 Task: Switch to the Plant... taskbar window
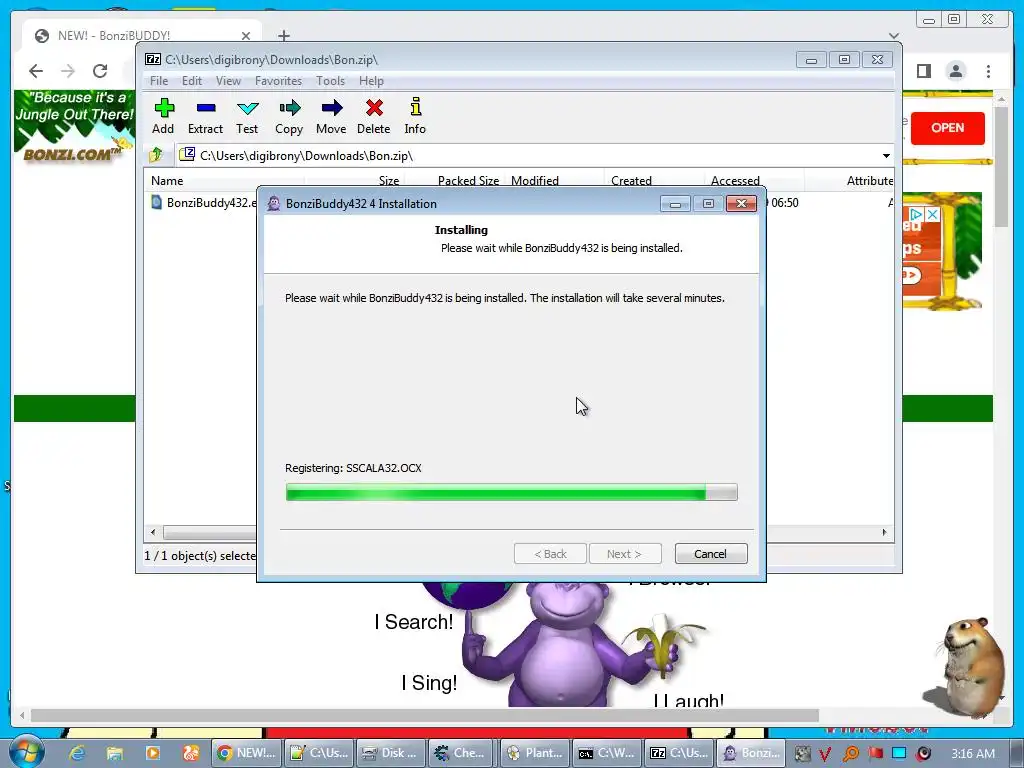[x=533, y=753]
